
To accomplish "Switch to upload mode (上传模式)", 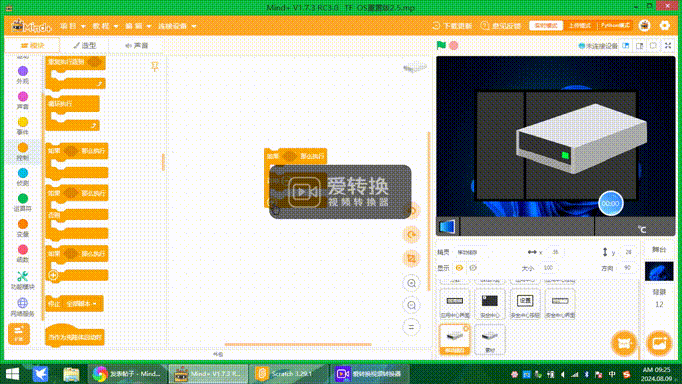I will click(x=580, y=26).
